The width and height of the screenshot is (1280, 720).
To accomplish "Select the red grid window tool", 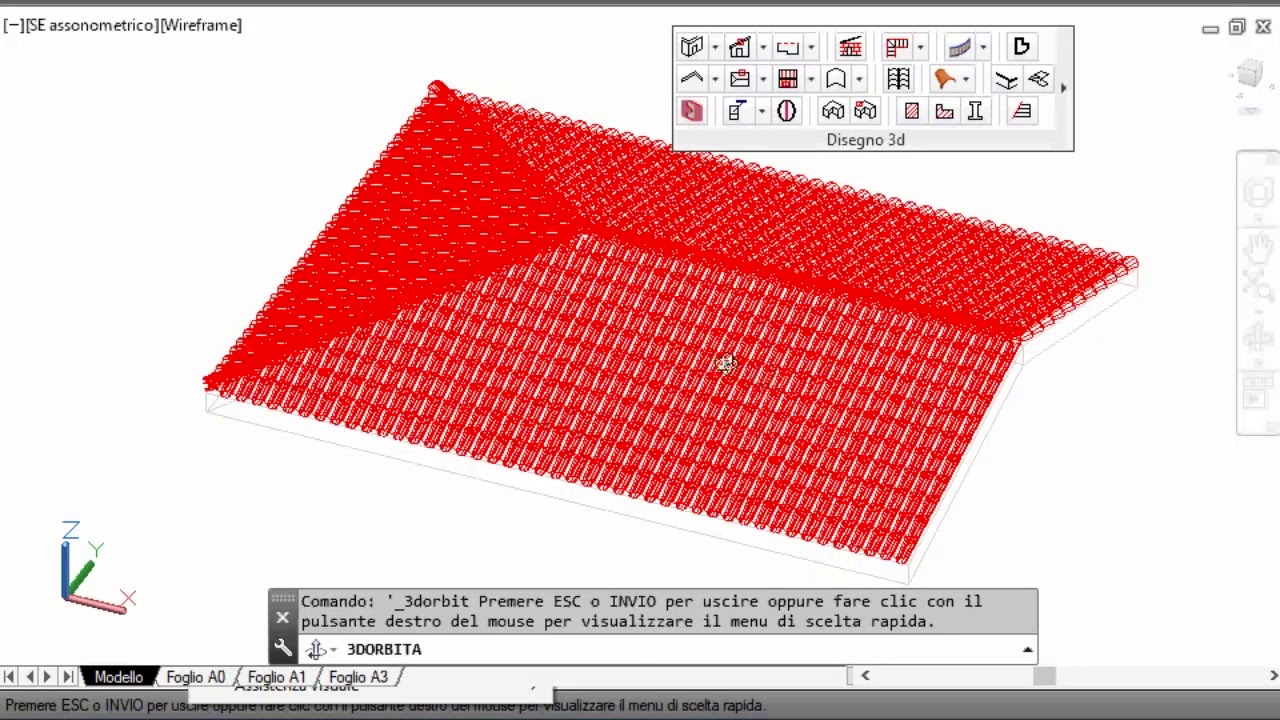I will [788, 79].
